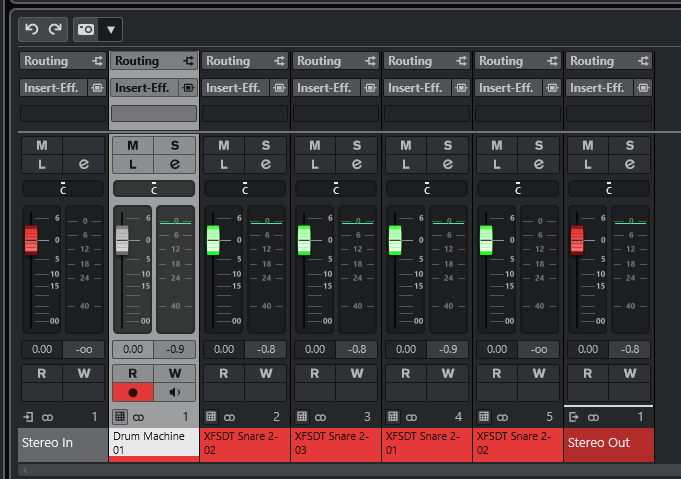Click link icon on channel 4
The width and height of the screenshot is (681, 479).
tap(411, 418)
